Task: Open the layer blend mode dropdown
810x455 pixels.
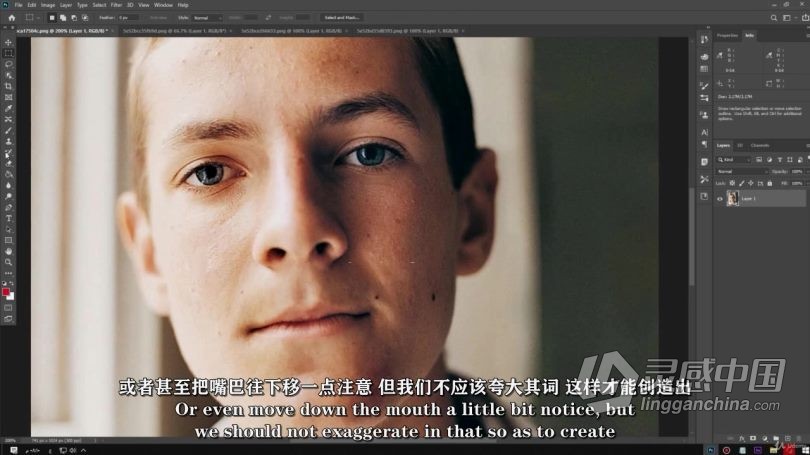Action: [x=742, y=171]
